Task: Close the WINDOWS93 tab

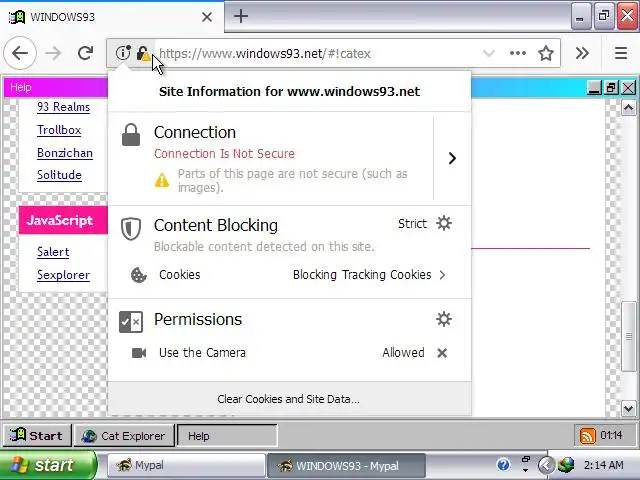Action: pyautogui.click(x=207, y=17)
